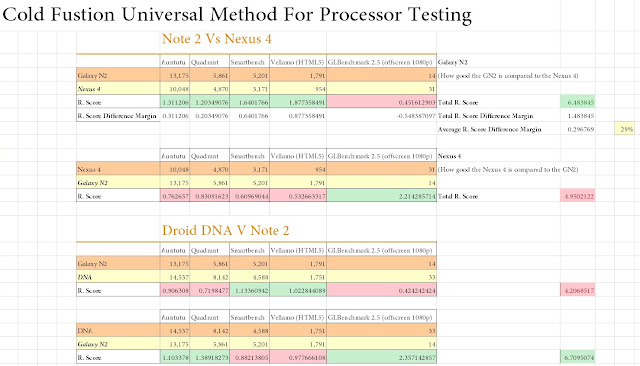Viewport: 640px width, 366px height.
Task: Select the green 1.877358491 R. Score cell
Action: coord(298,102)
